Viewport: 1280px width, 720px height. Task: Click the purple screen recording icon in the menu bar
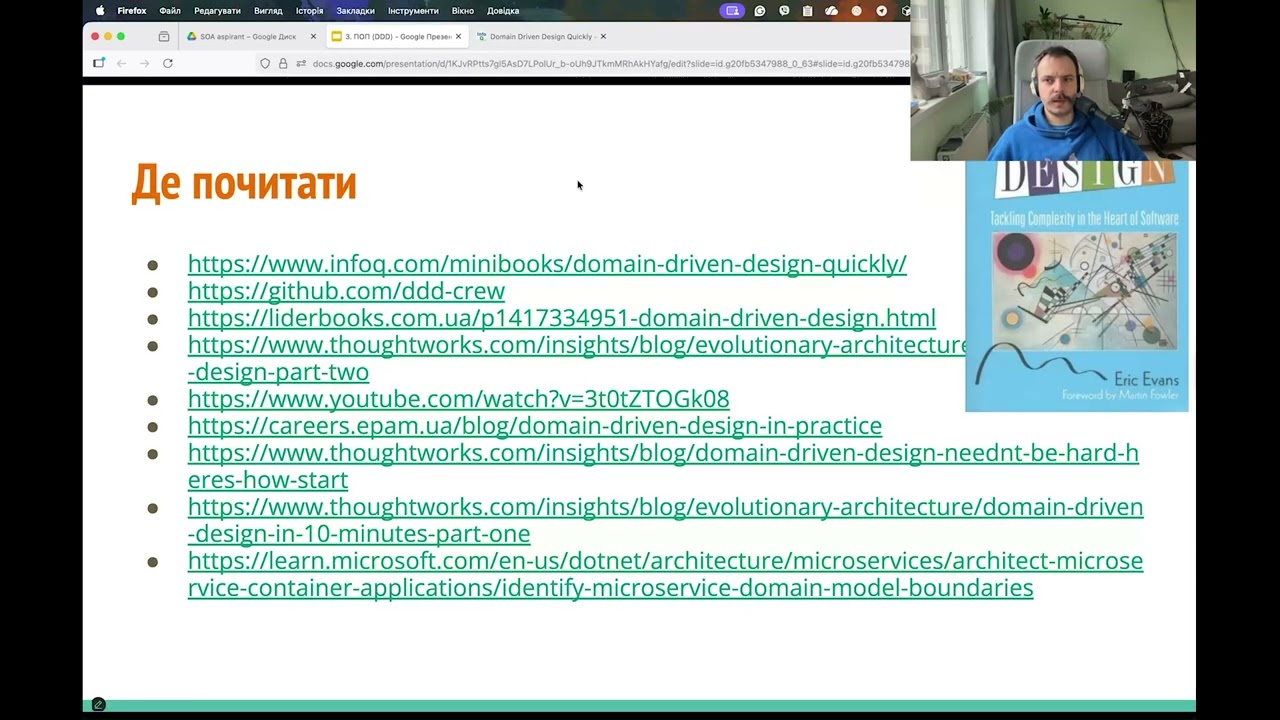[733, 11]
